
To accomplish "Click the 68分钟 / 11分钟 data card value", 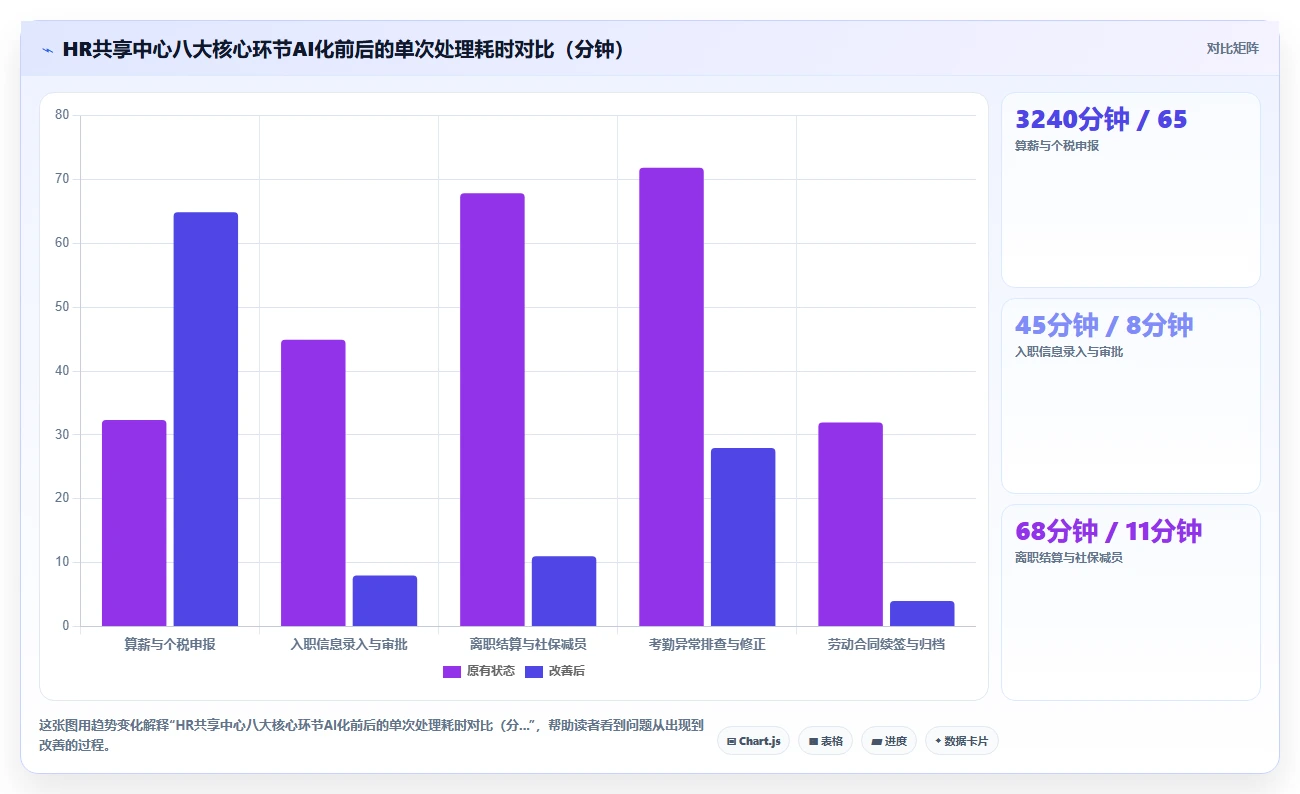I will pos(1108,531).
